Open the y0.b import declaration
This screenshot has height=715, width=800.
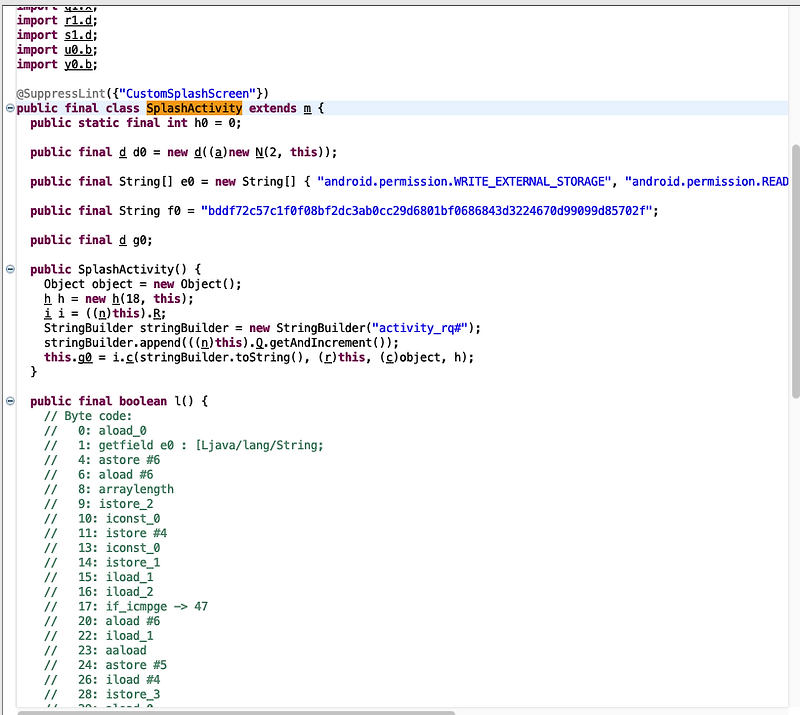click(76, 63)
